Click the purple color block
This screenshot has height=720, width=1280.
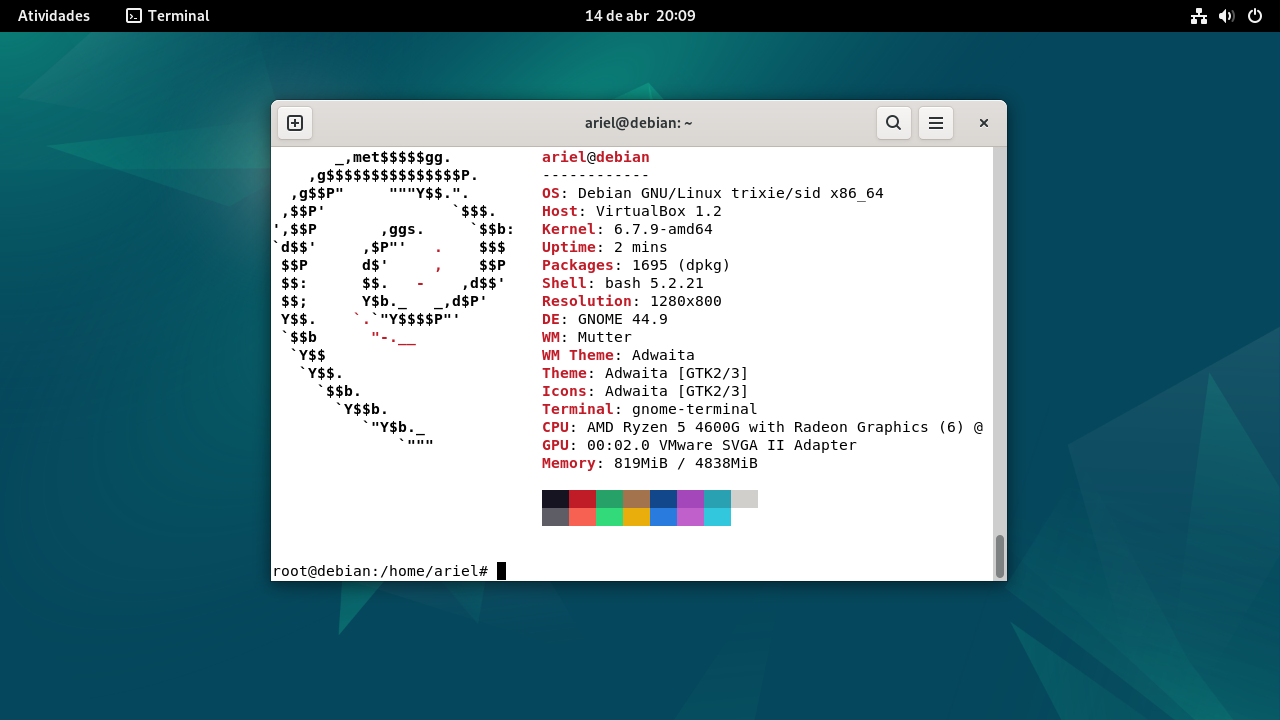coord(690,499)
